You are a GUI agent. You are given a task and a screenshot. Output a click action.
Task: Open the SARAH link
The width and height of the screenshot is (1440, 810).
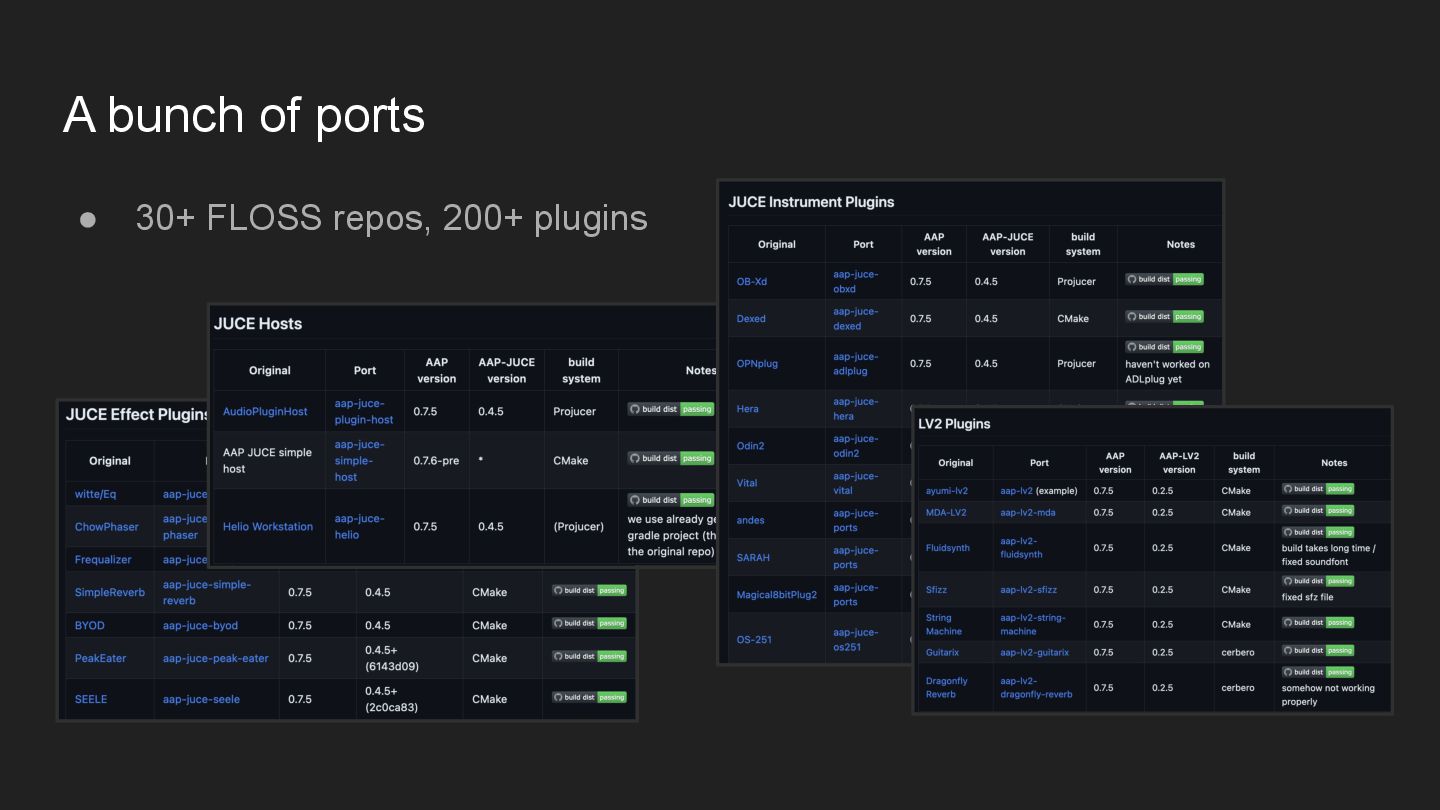coord(753,557)
